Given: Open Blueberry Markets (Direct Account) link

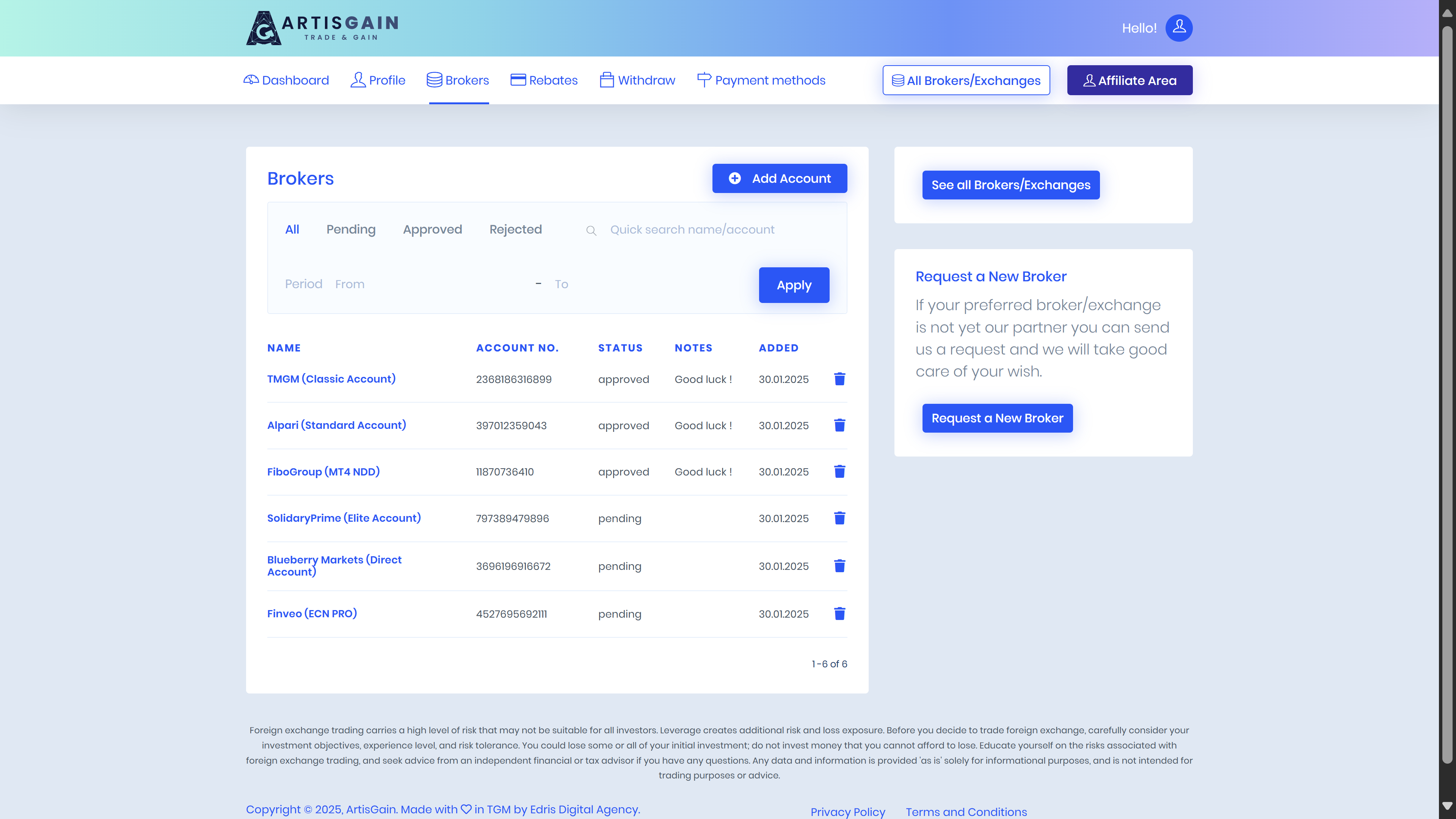Looking at the screenshot, I should point(334,566).
